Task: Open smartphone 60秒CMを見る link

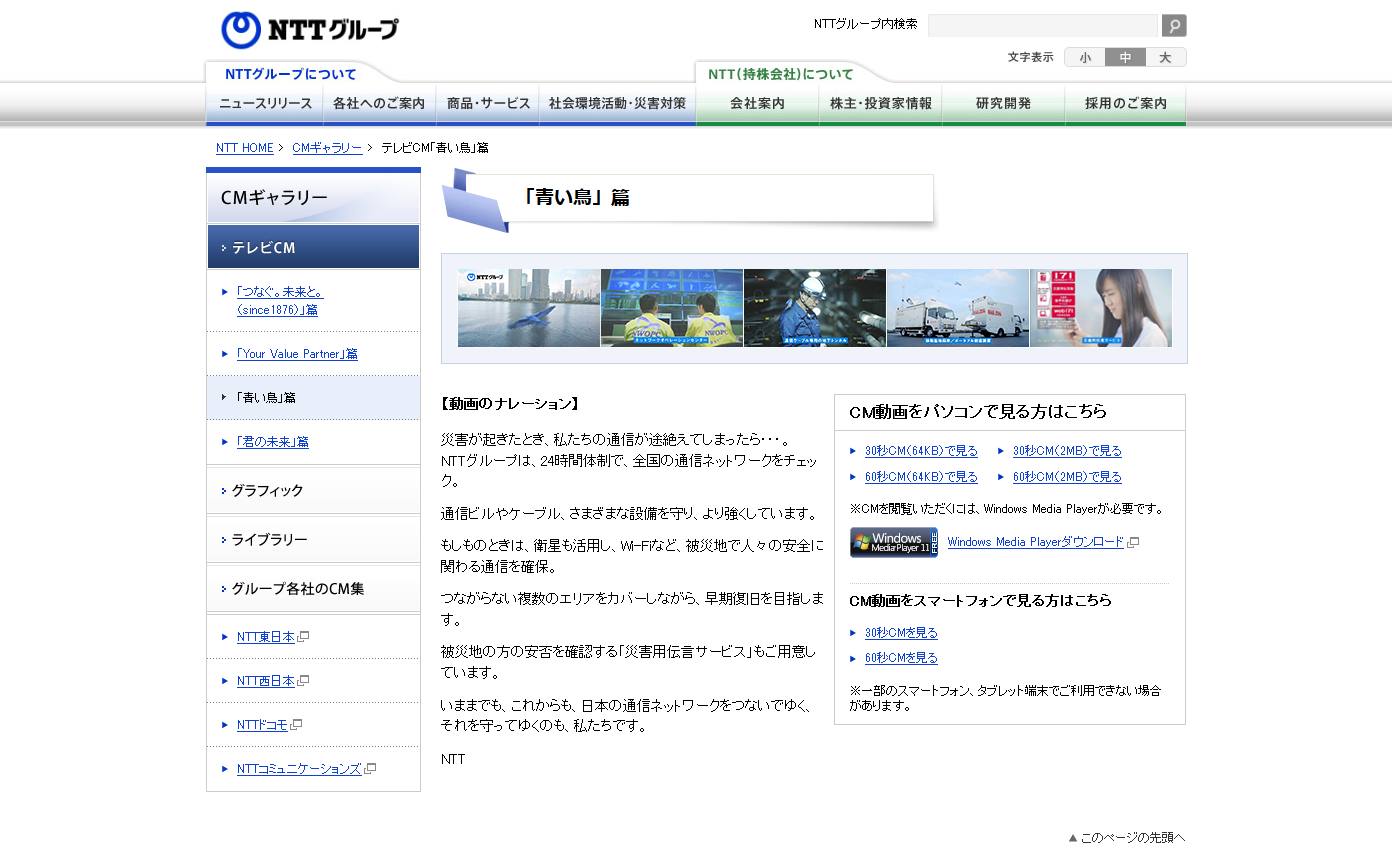Action: click(x=901, y=658)
